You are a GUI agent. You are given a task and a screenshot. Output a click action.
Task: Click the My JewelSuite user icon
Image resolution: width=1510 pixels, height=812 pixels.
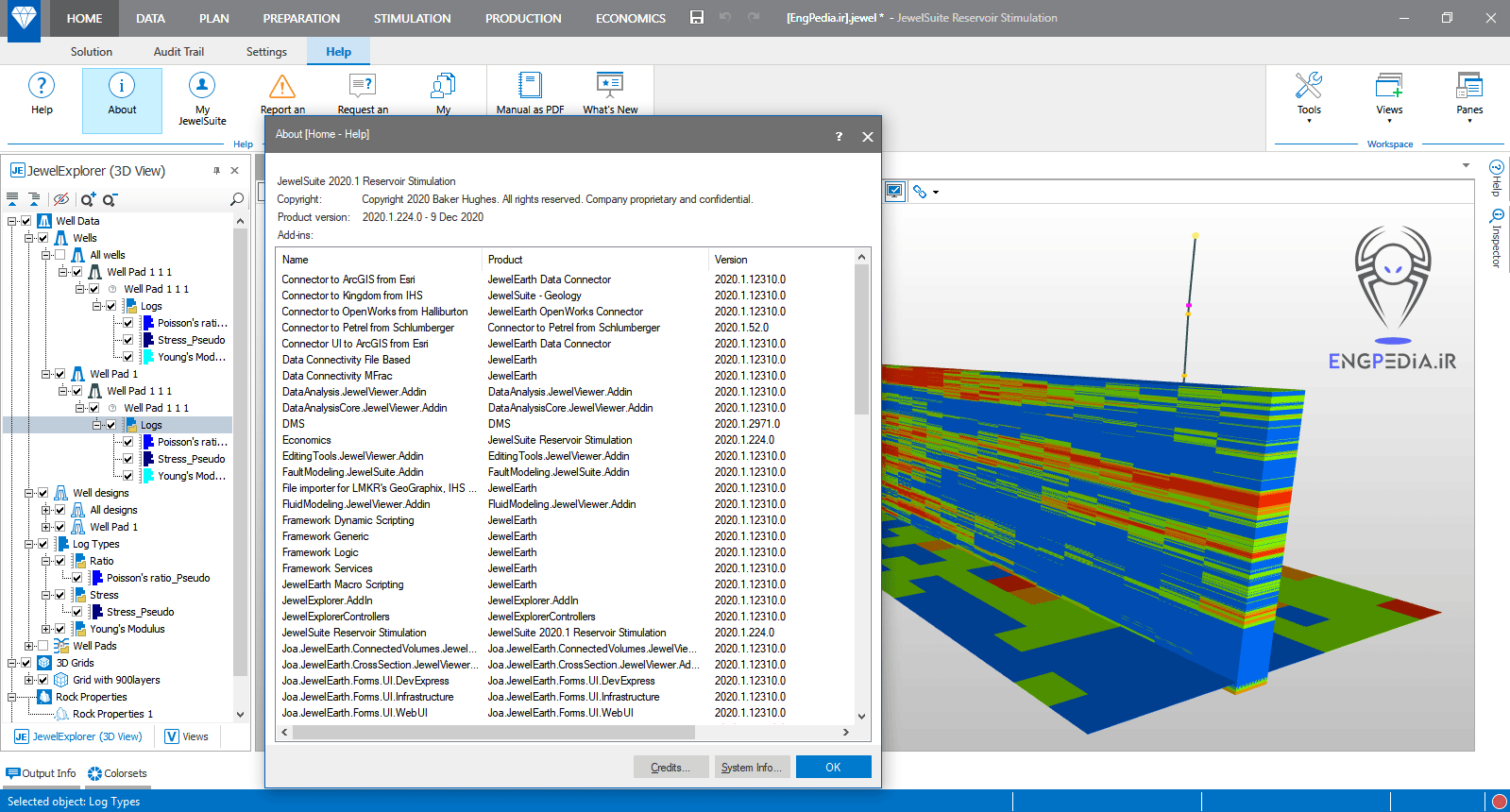point(202,87)
